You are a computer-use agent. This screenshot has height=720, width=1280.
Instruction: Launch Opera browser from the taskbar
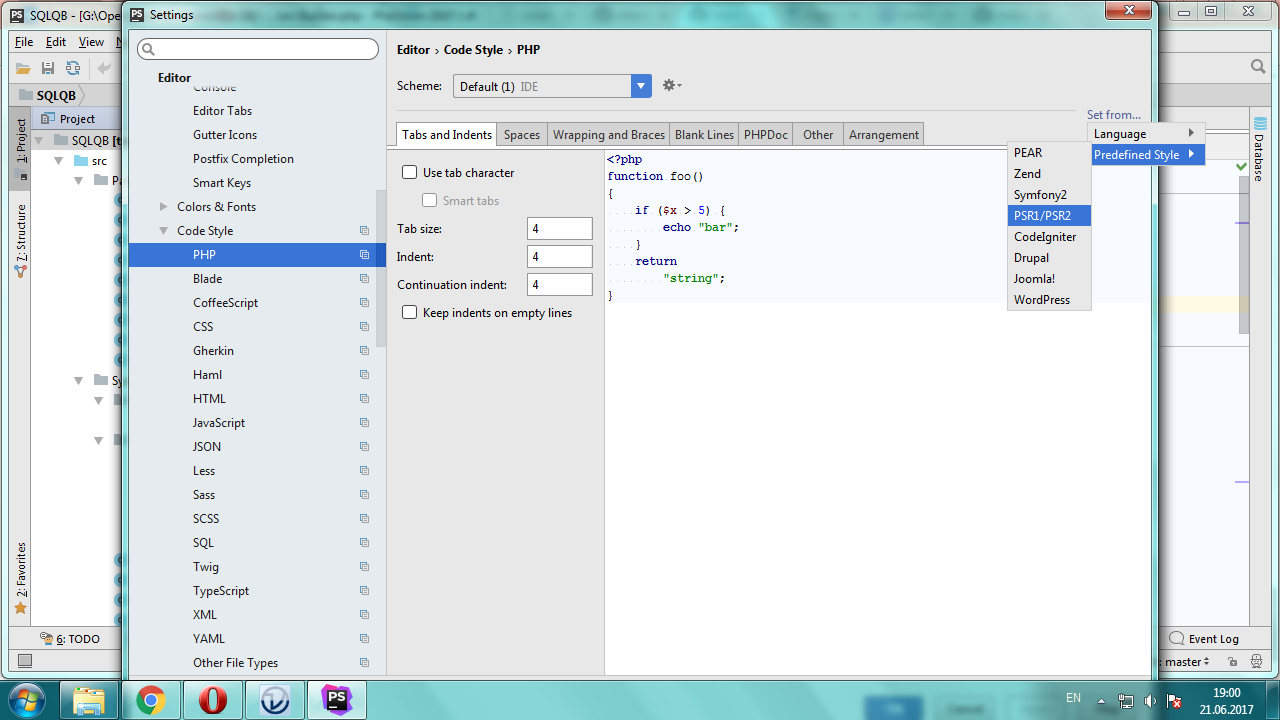[213, 700]
